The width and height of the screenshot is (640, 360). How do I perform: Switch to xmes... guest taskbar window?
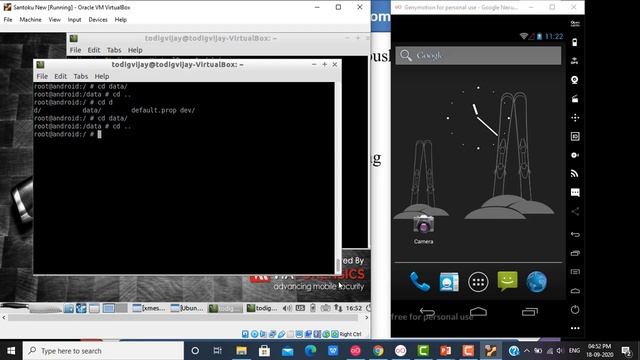149,308
